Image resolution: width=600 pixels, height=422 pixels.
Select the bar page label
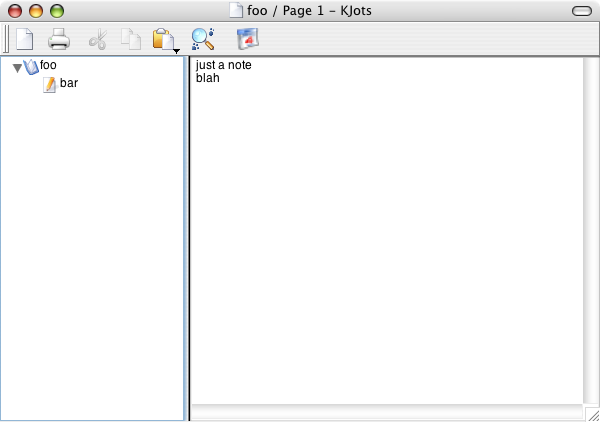tap(69, 83)
